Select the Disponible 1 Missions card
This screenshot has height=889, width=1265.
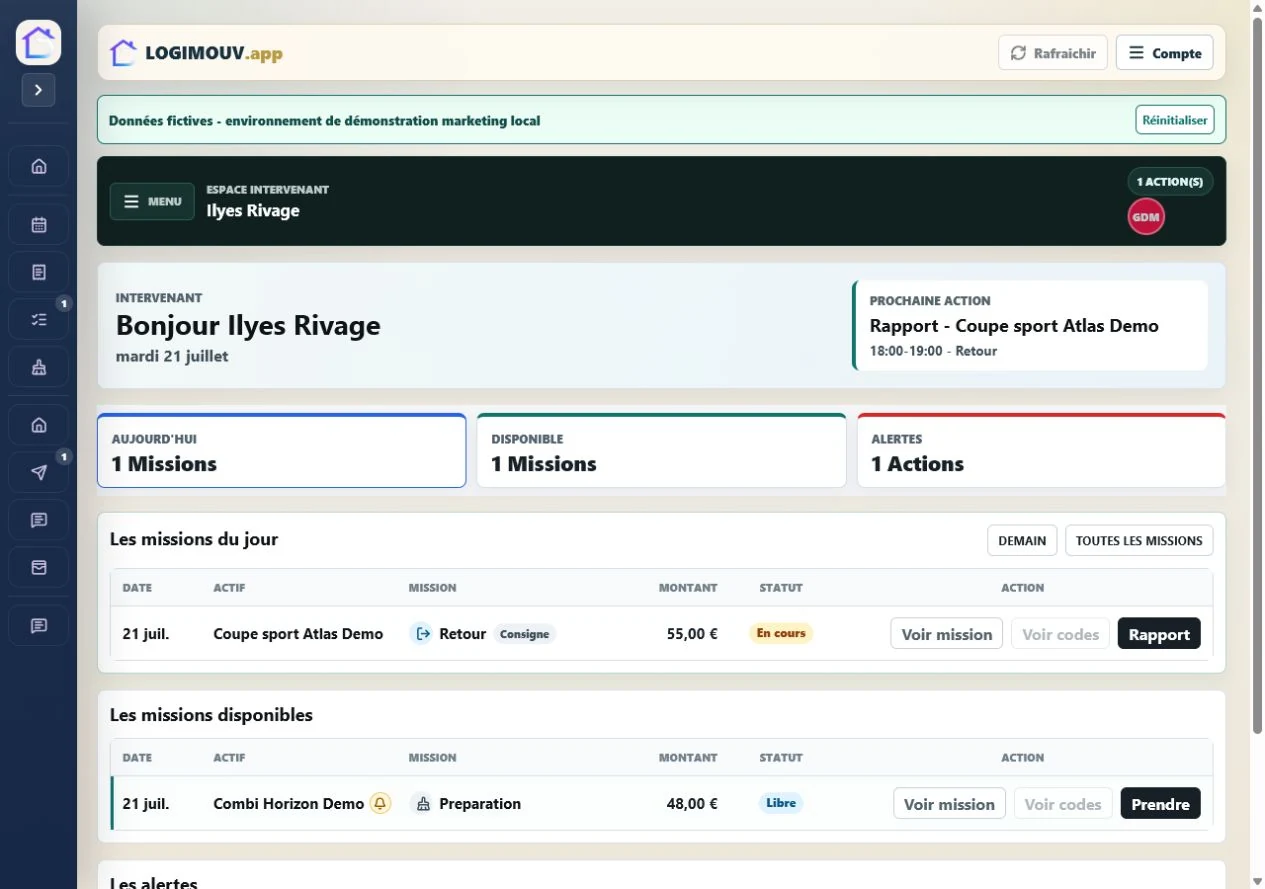661,451
